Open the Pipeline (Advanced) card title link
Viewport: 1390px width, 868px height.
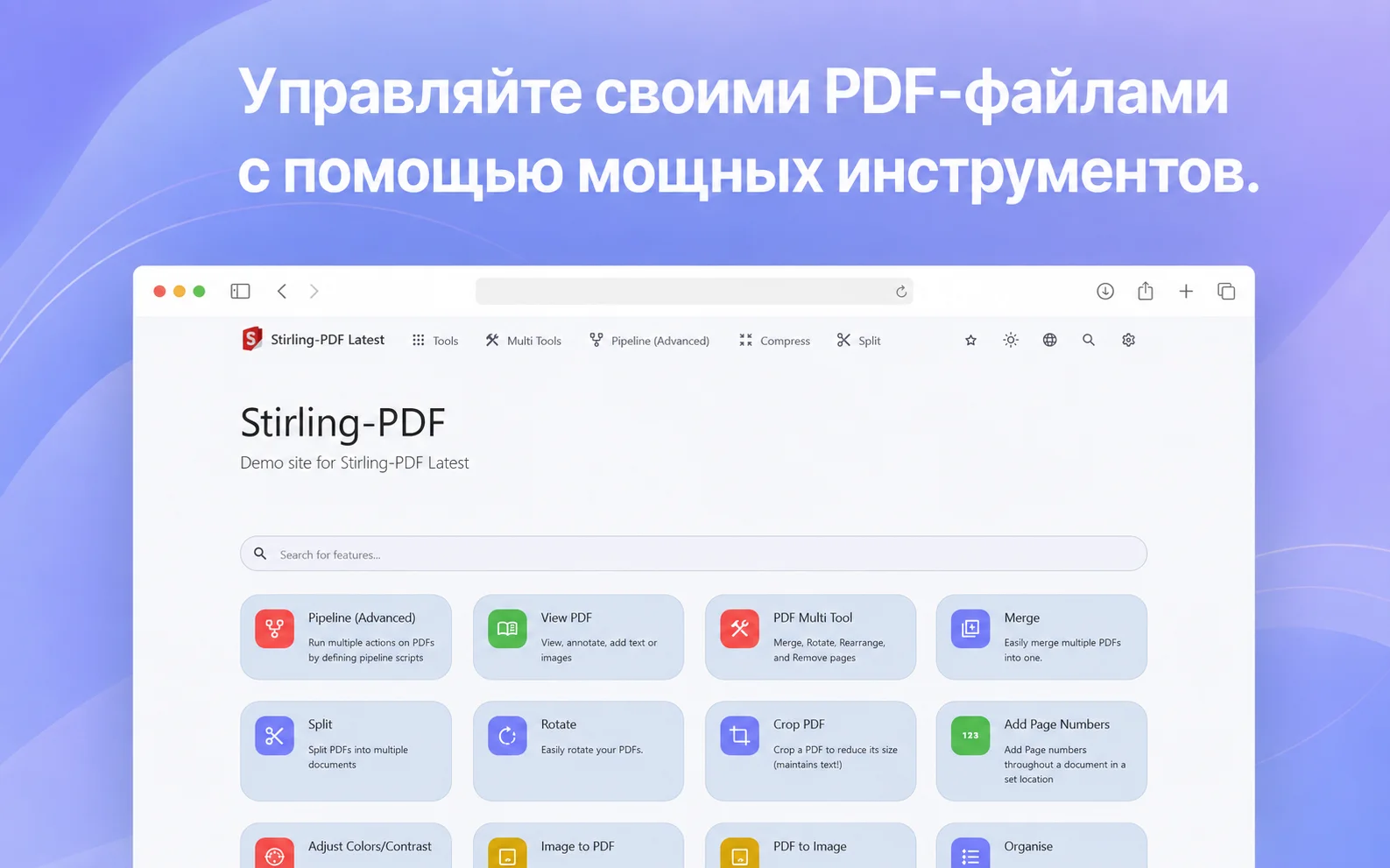click(362, 617)
